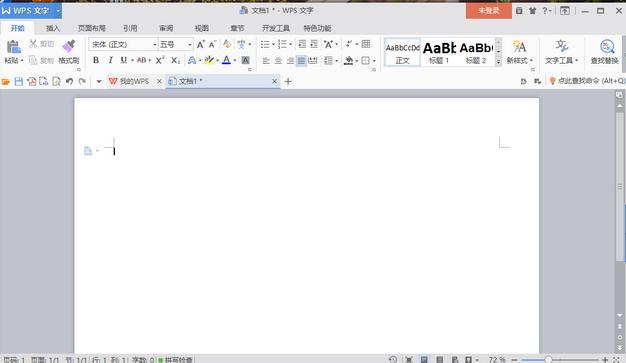This screenshot has height=363, width=626.
Task: Apply the Heading 1 style
Action: pos(439,52)
